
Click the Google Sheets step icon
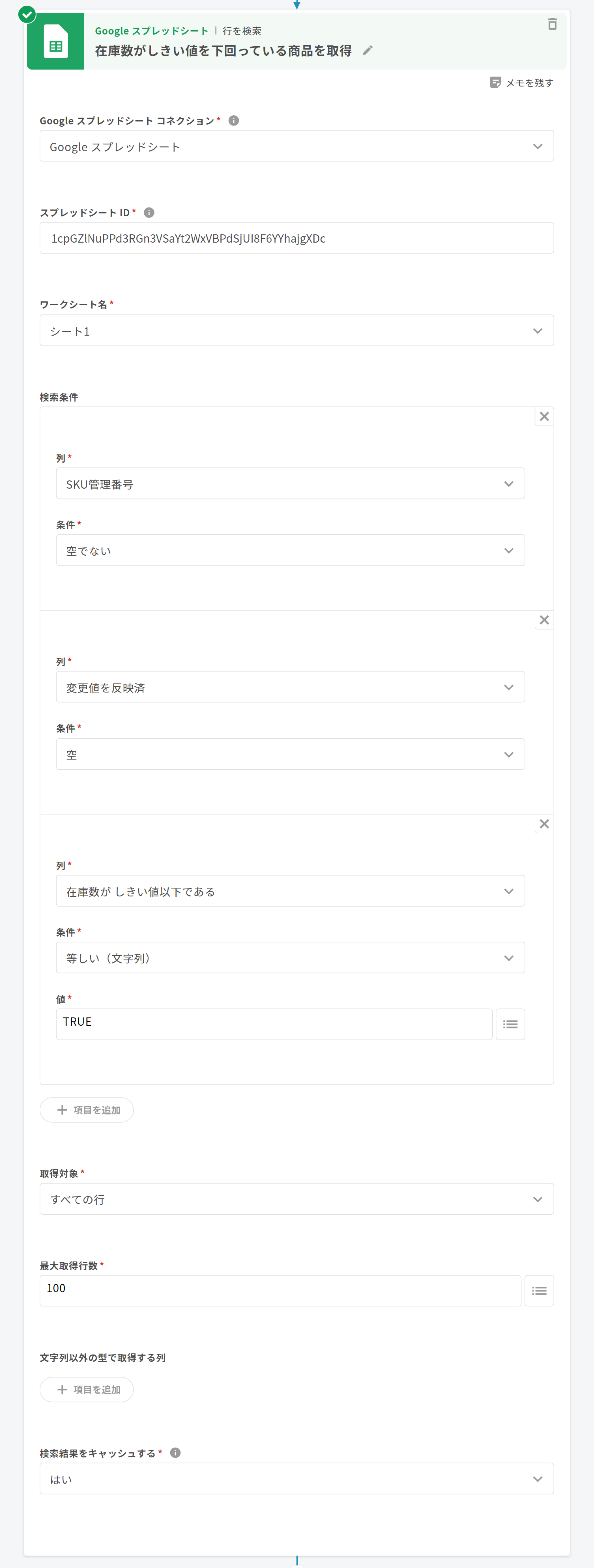click(x=55, y=41)
